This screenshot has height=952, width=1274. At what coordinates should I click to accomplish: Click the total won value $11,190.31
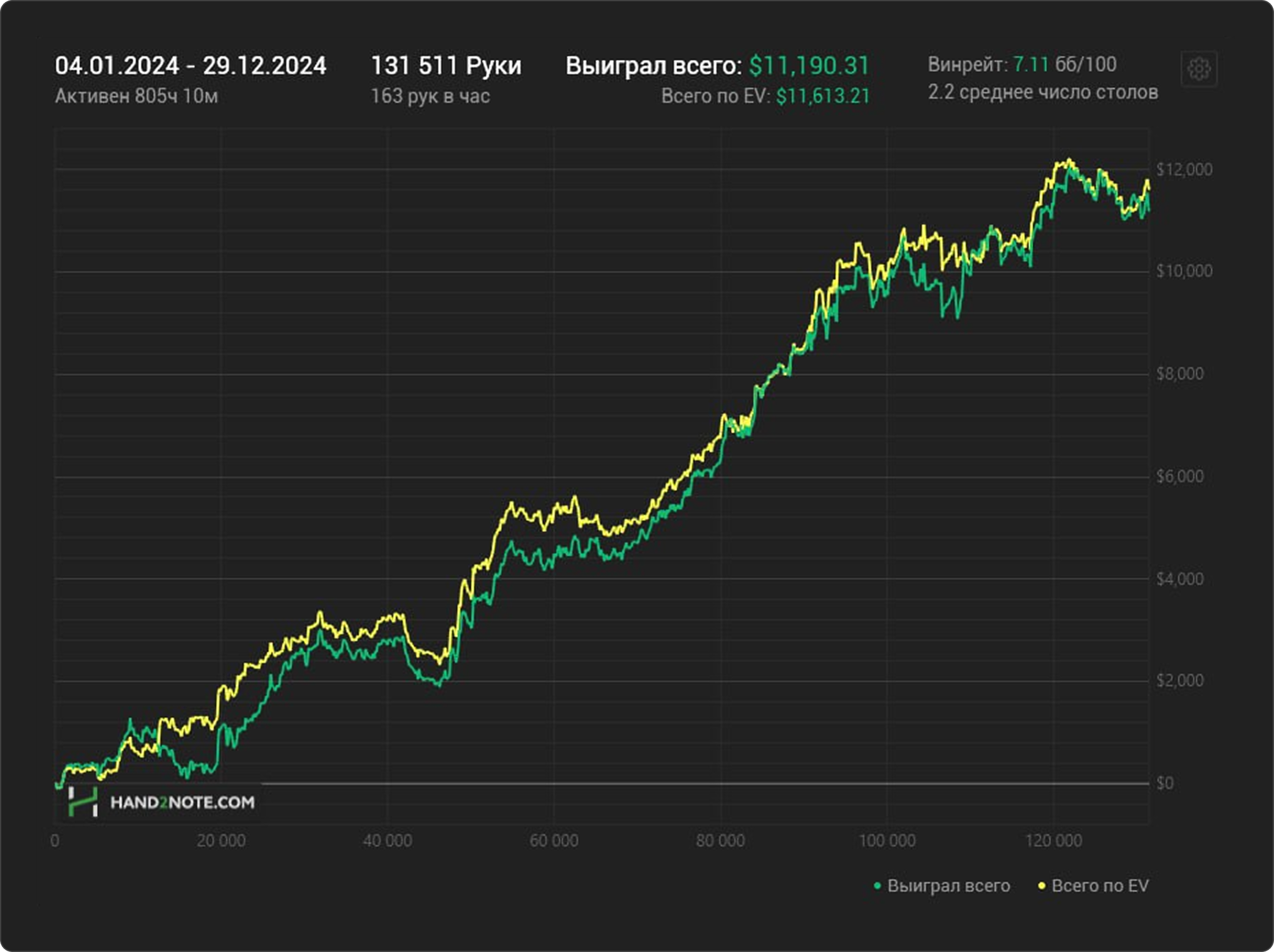coord(809,66)
